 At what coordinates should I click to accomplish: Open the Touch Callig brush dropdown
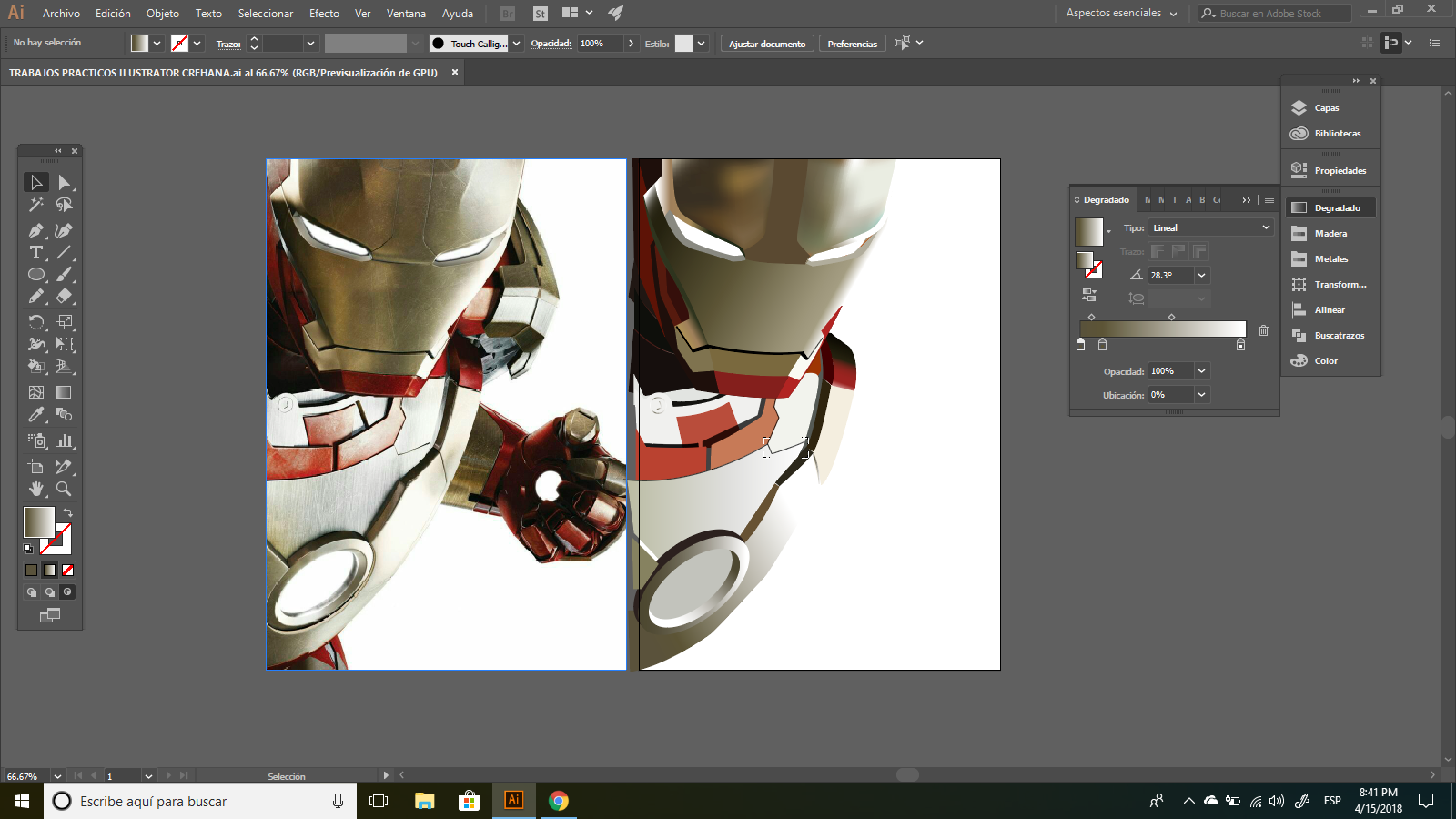517,43
